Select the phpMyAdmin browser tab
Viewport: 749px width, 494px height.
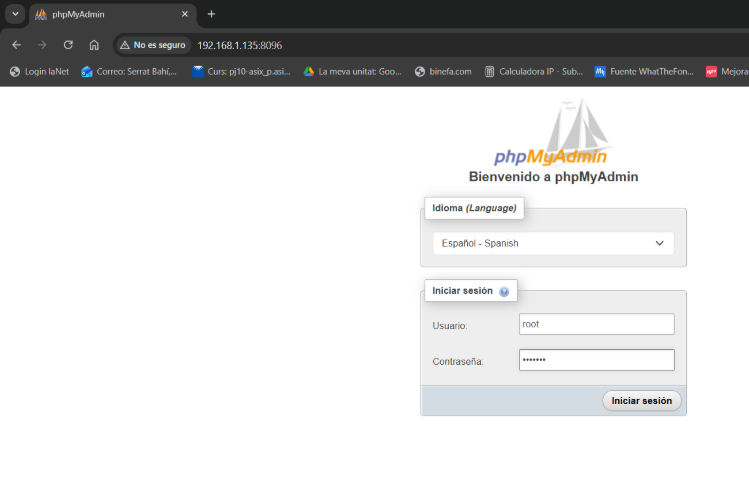pyautogui.click(x=105, y=14)
